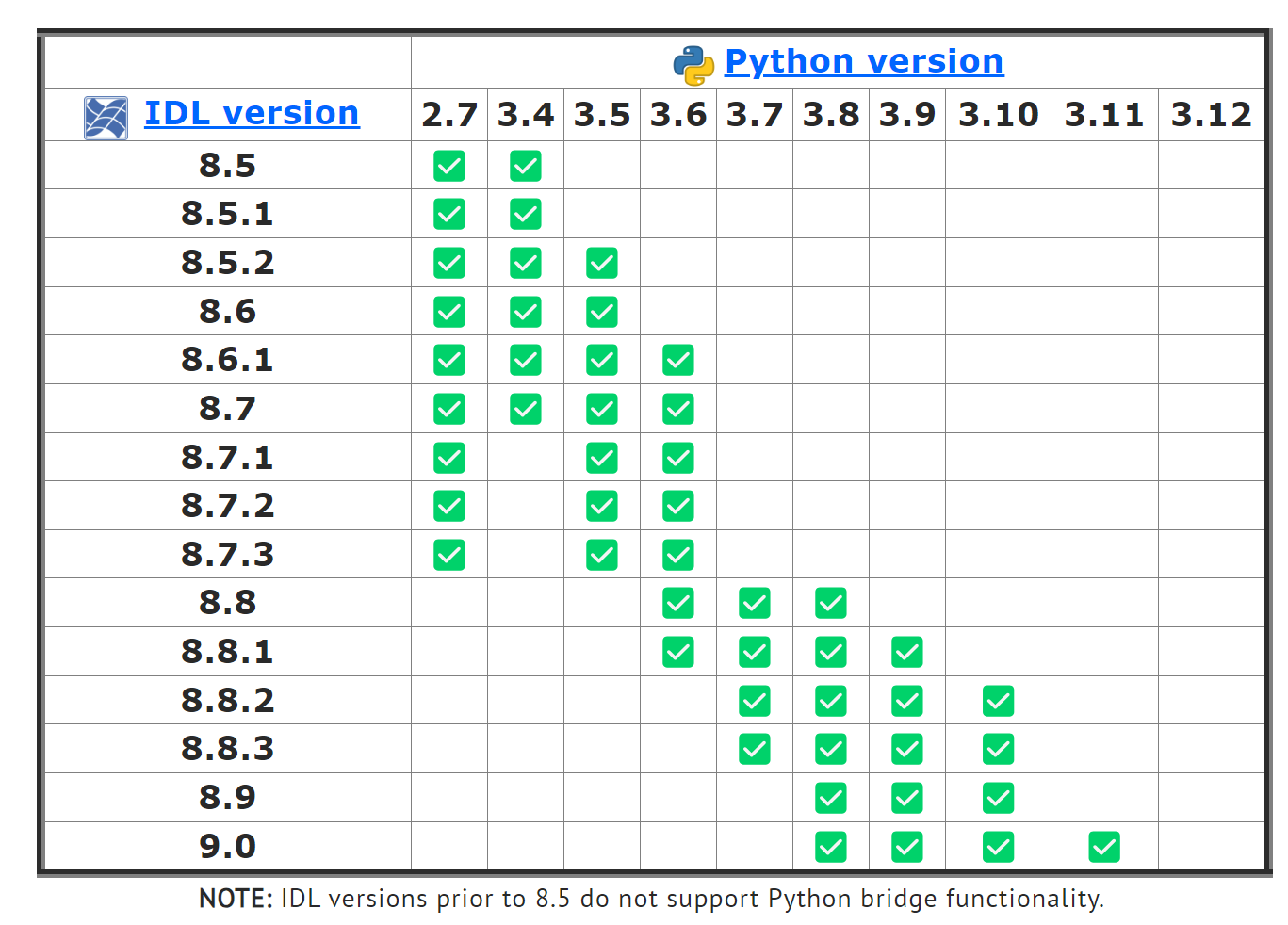Select the 8.7 row label
1288x925 pixels.
(227, 409)
